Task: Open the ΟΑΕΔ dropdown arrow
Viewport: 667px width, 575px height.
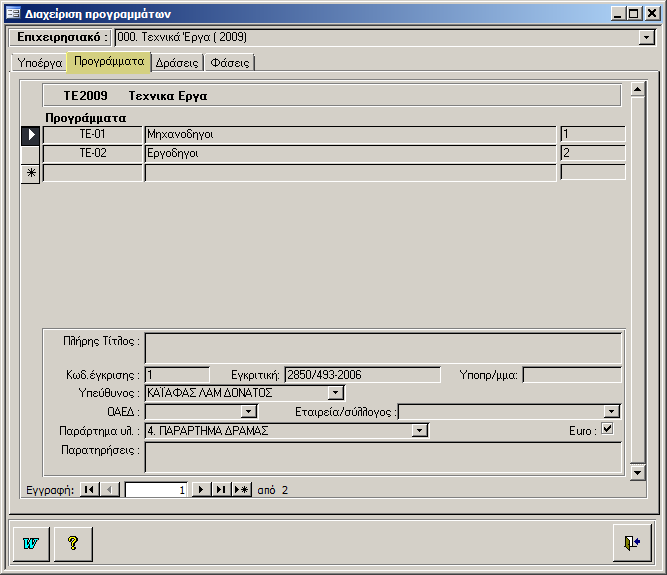Action: [250, 411]
